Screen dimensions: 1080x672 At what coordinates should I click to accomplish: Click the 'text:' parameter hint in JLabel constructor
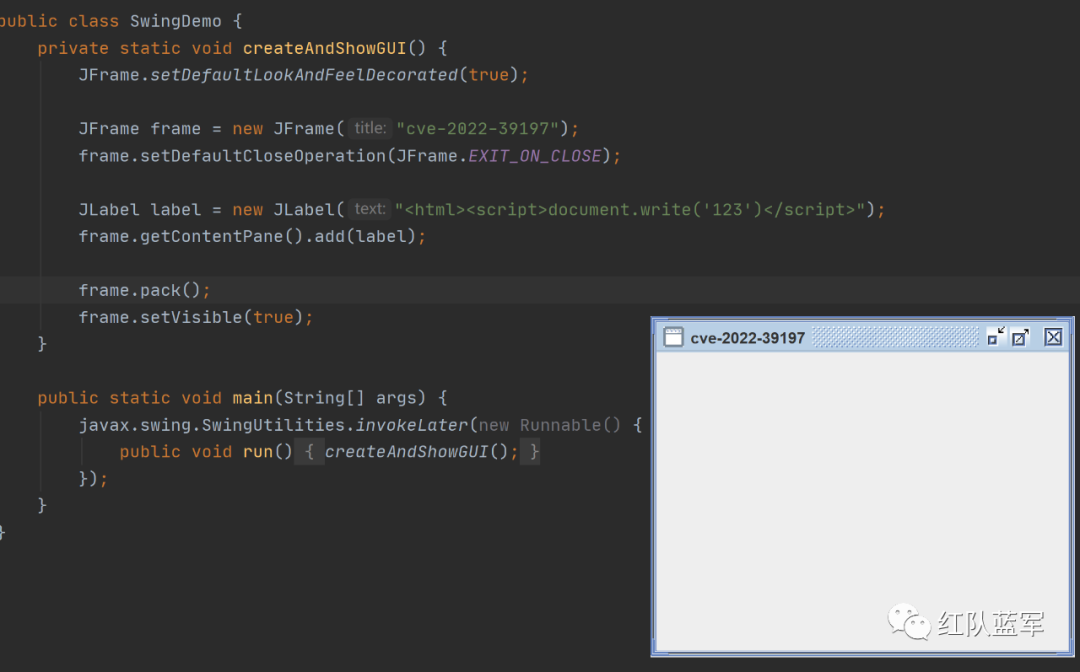369,209
